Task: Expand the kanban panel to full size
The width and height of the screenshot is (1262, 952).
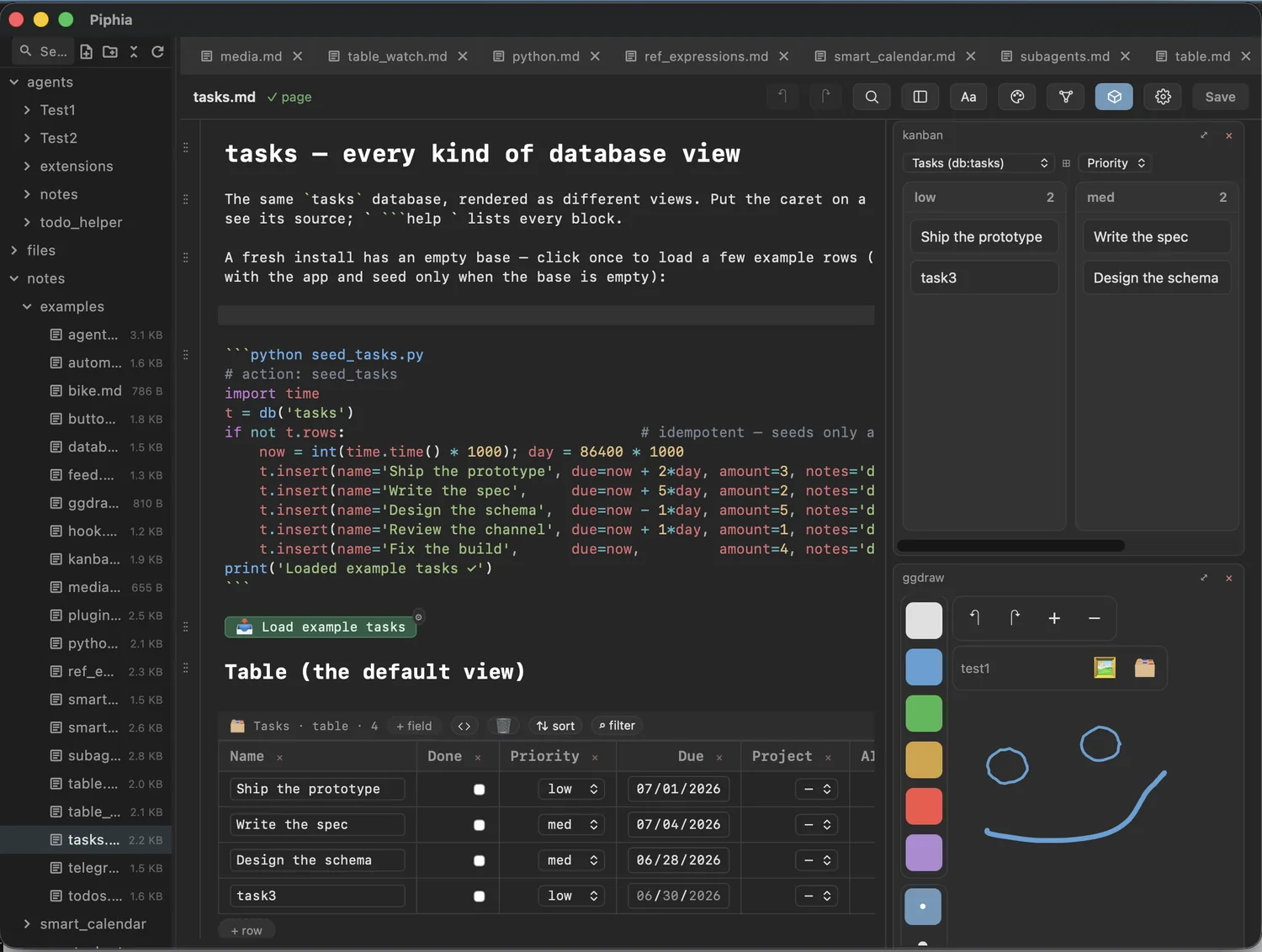Action: (x=1204, y=135)
